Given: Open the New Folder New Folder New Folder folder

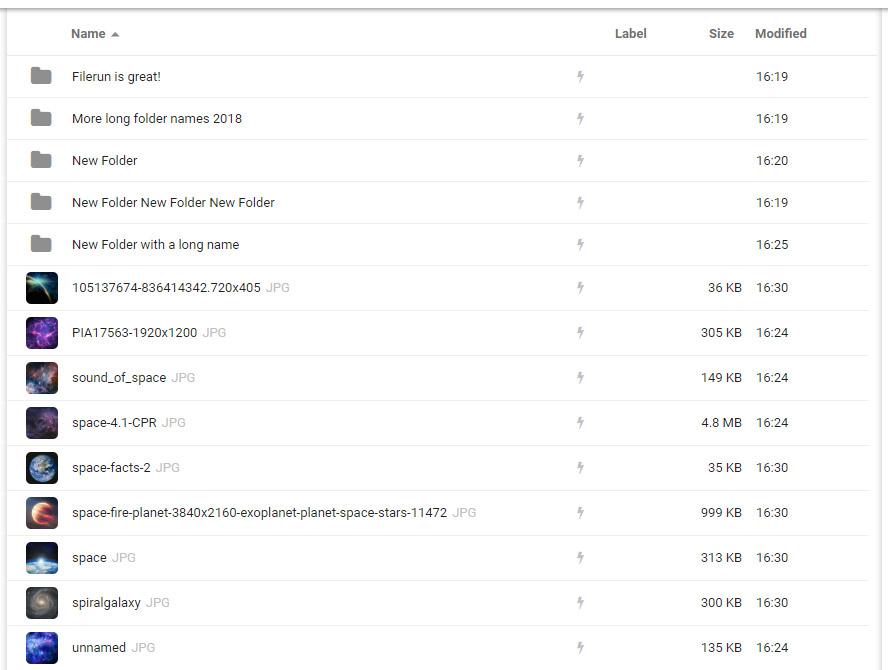Looking at the screenshot, I should pos(173,202).
